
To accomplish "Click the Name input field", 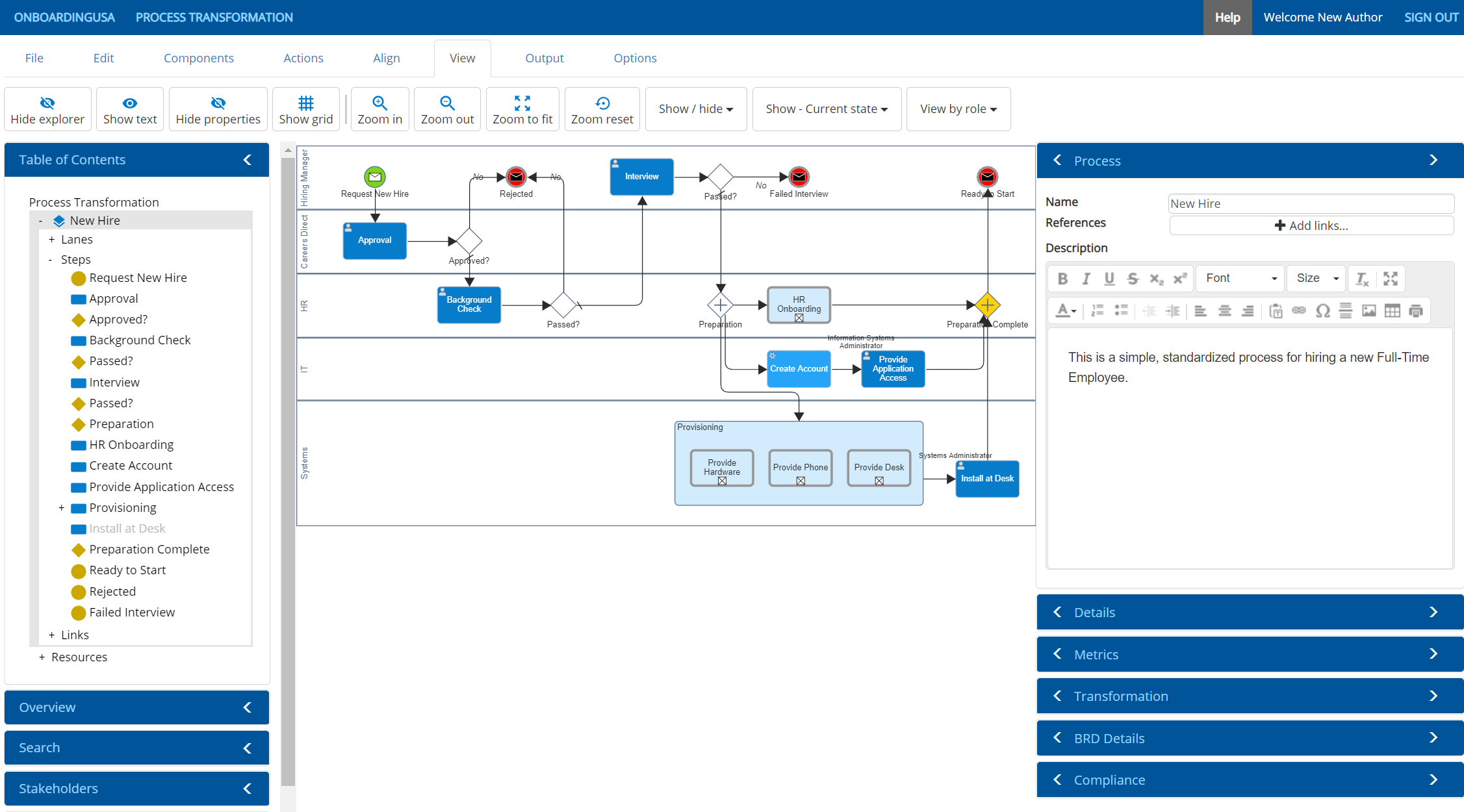I will coord(1310,203).
